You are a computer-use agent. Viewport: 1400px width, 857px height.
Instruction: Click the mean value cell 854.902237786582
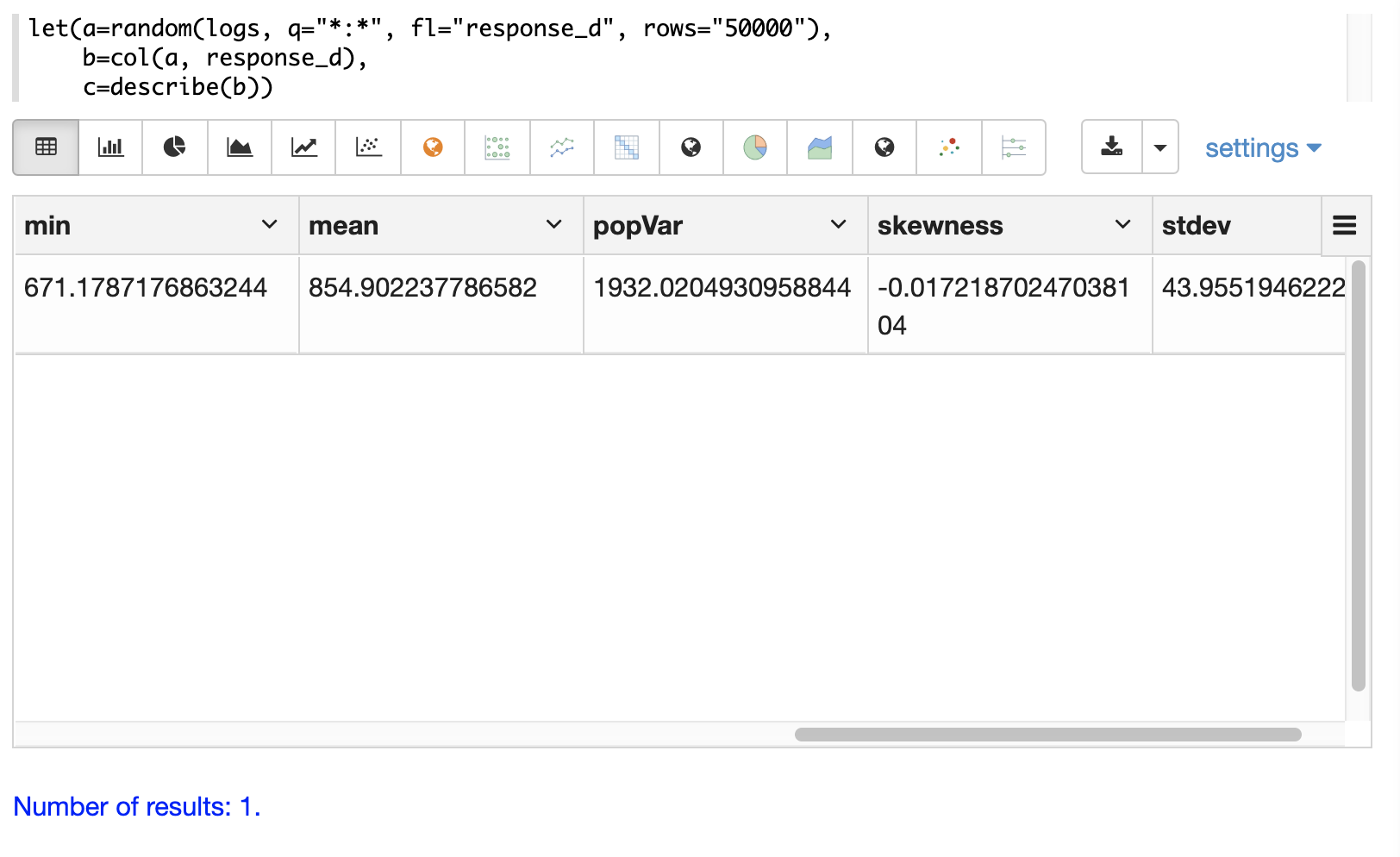point(422,288)
